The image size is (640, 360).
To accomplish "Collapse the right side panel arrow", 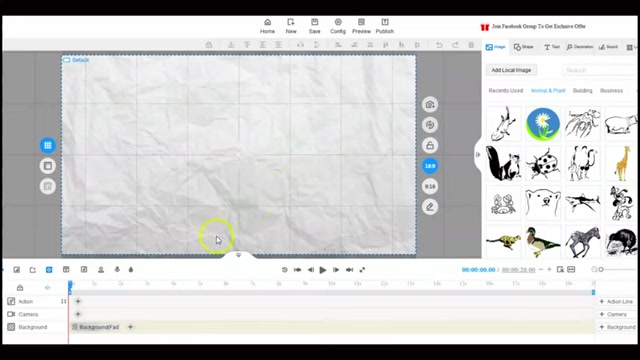I will (478, 155).
